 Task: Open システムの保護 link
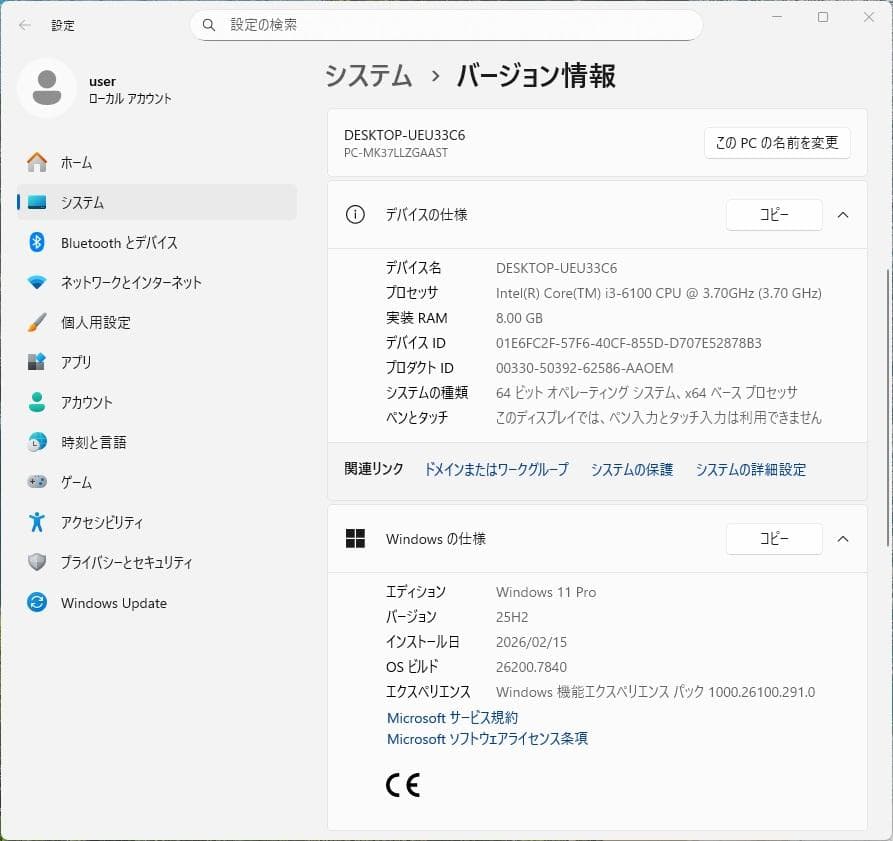coord(632,469)
